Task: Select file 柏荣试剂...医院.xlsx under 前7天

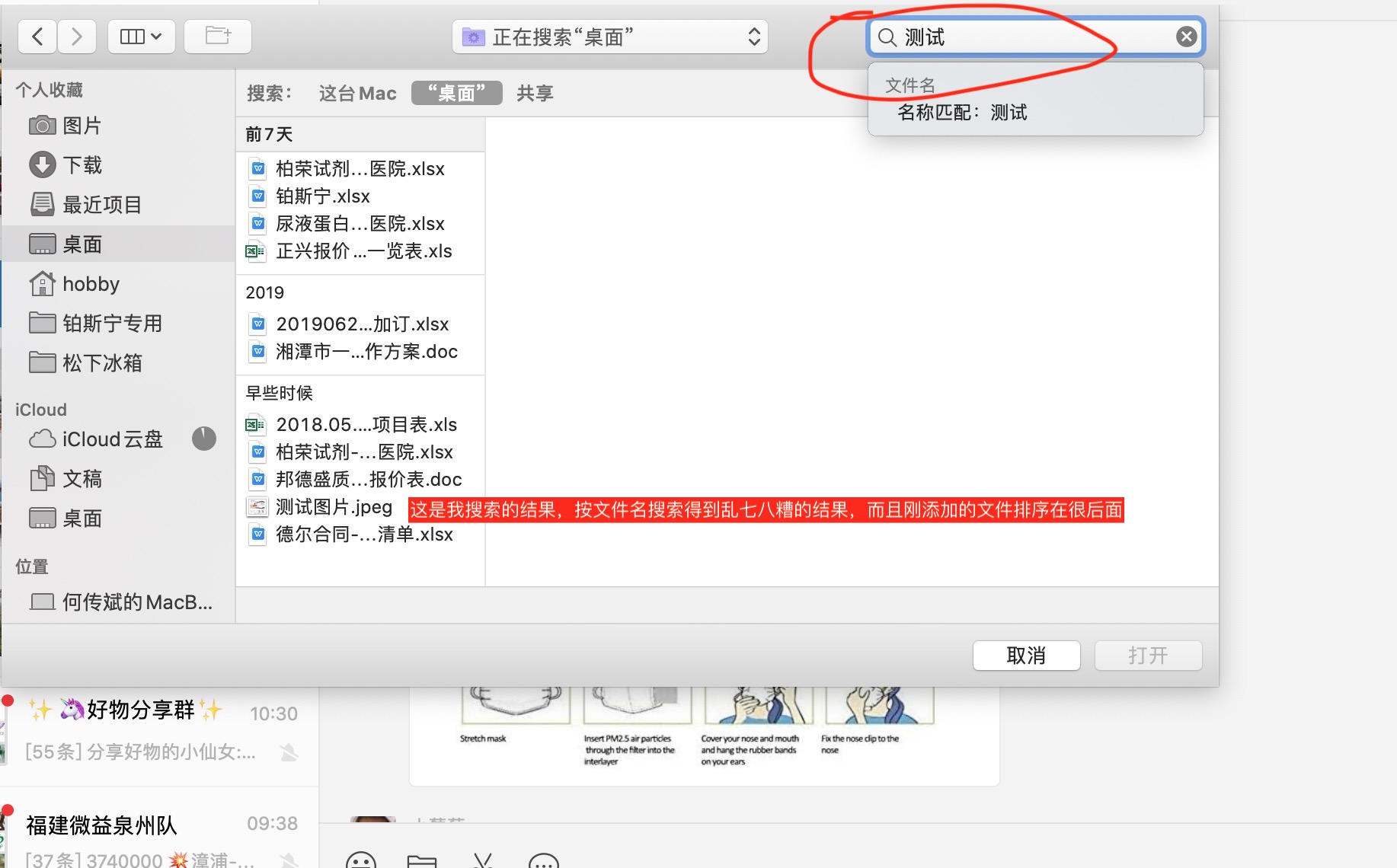Action: (x=360, y=169)
